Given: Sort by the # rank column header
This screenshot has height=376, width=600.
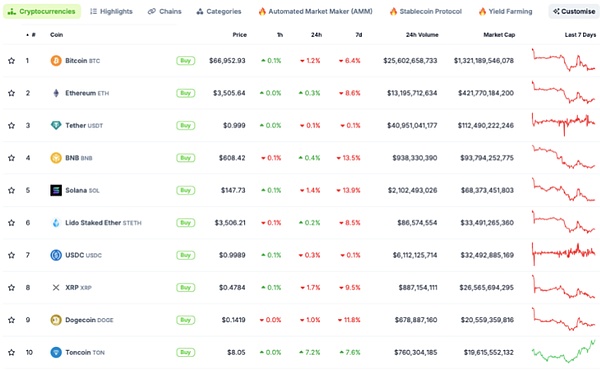Looking at the screenshot, I should click(x=31, y=35).
